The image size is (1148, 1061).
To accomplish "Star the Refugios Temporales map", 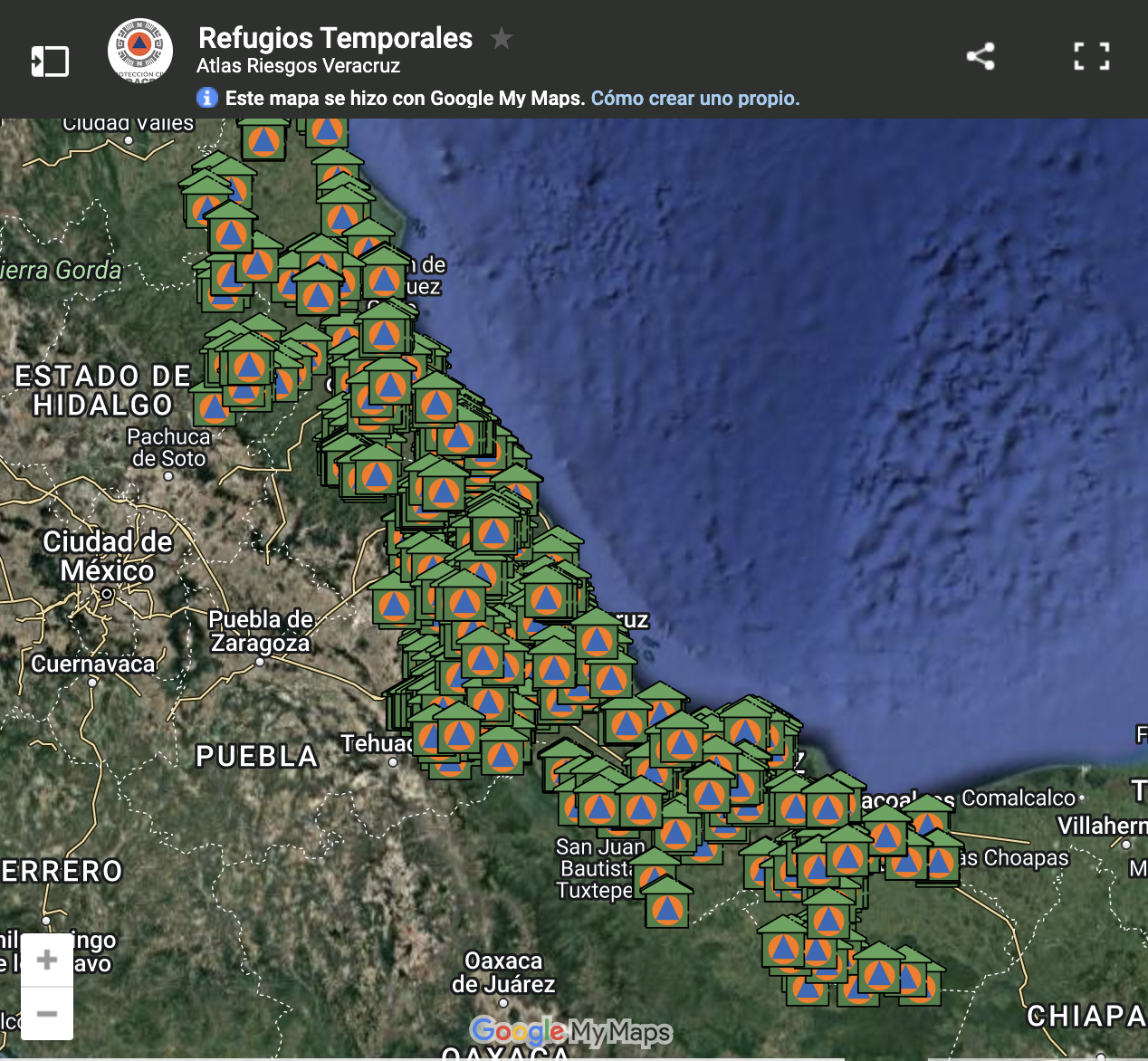I will point(501,38).
